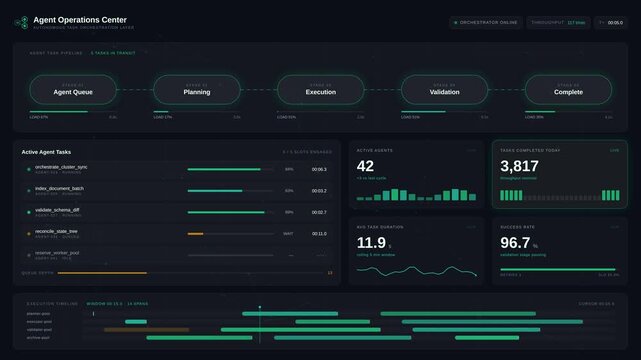Screen dimensions: 641x360
Task: Click progress bar of validate_schema_diff
Action: pyautogui.click(x=231, y=212)
